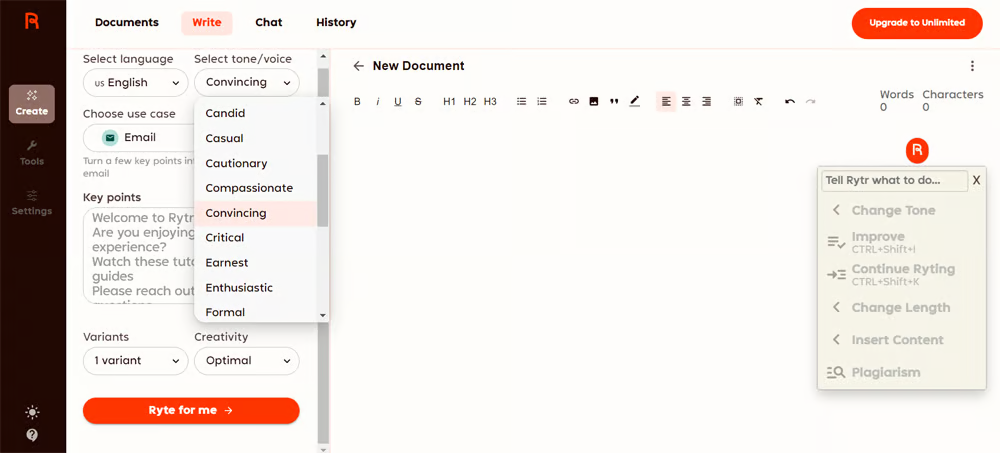Image resolution: width=1000 pixels, height=453 pixels.
Task: Apply H1 heading style
Action: tap(450, 101)
